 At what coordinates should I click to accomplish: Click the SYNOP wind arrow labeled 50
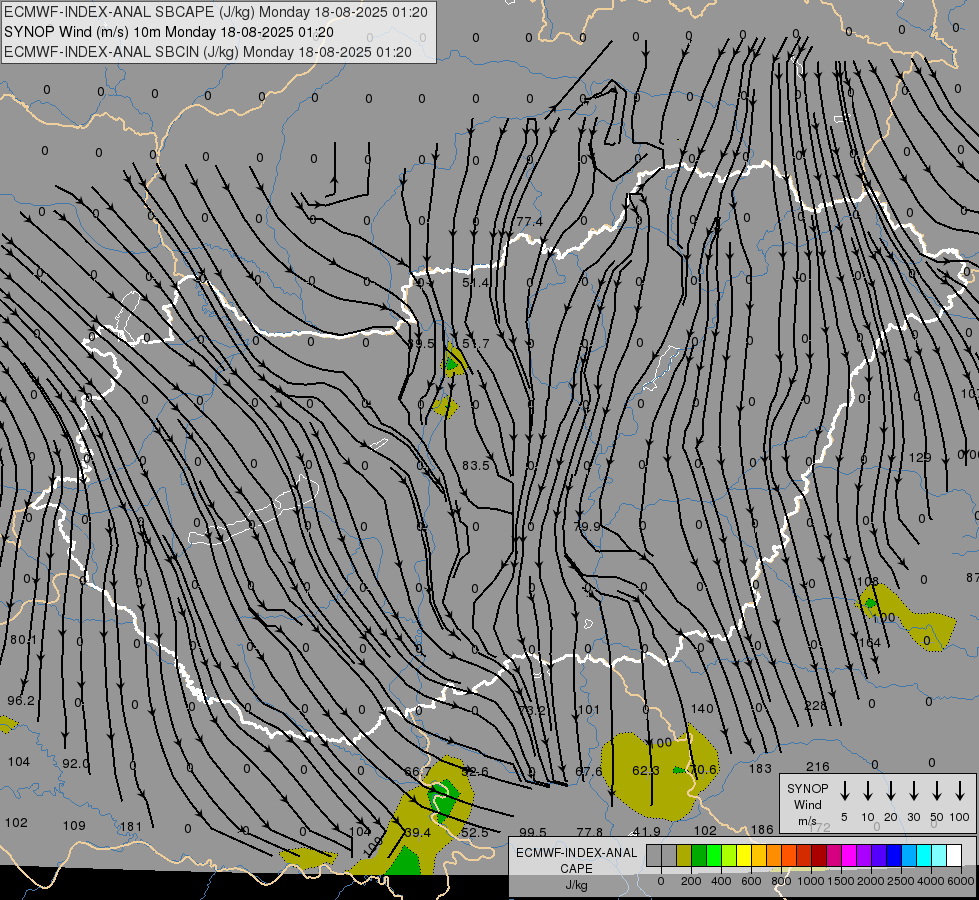point(937,791)
